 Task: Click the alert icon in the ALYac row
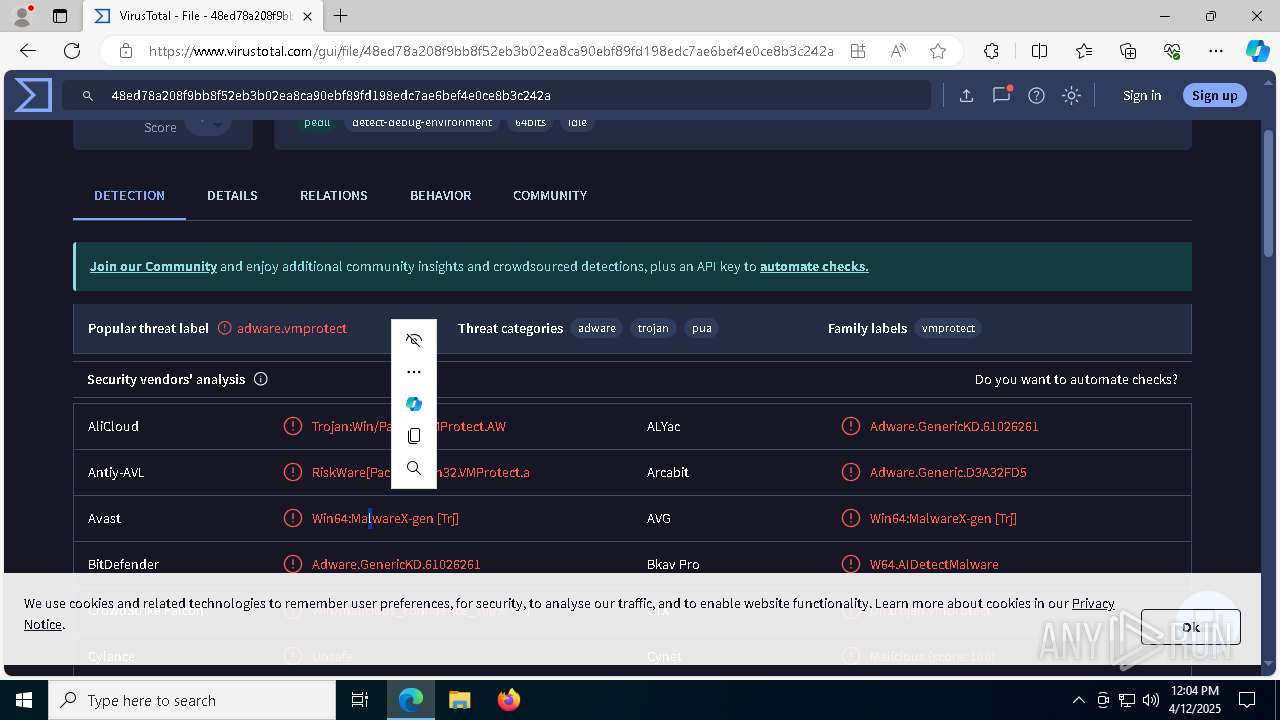[851, 426]
